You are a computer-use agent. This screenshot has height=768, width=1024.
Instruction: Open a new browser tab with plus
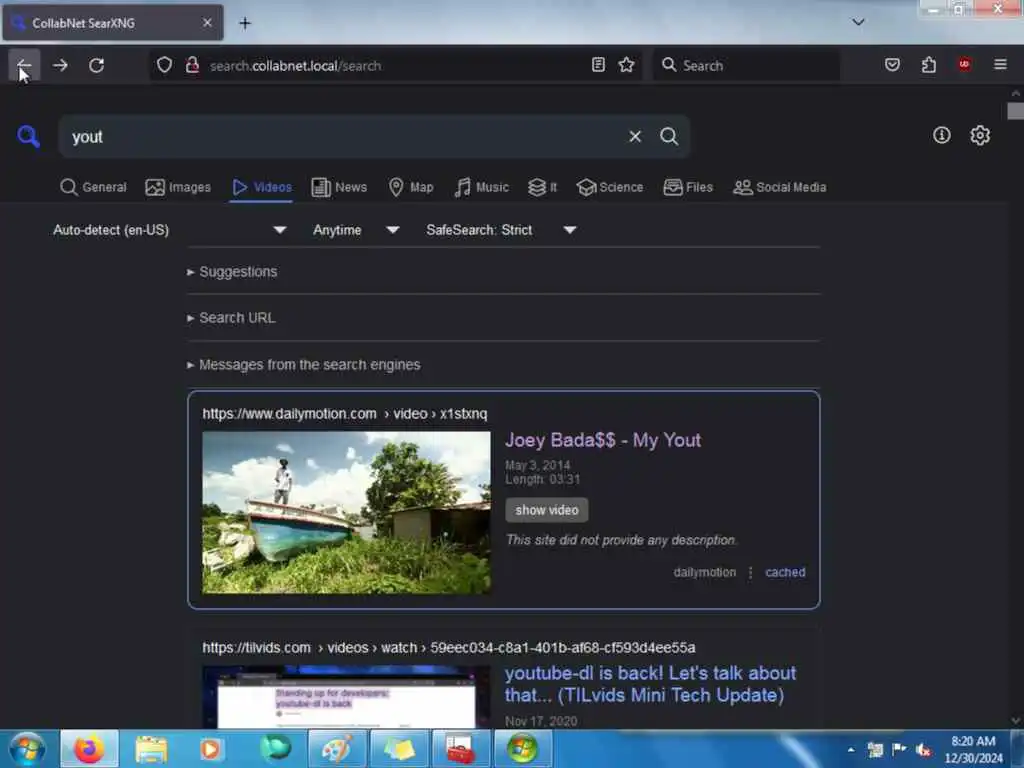pos(245,24)
